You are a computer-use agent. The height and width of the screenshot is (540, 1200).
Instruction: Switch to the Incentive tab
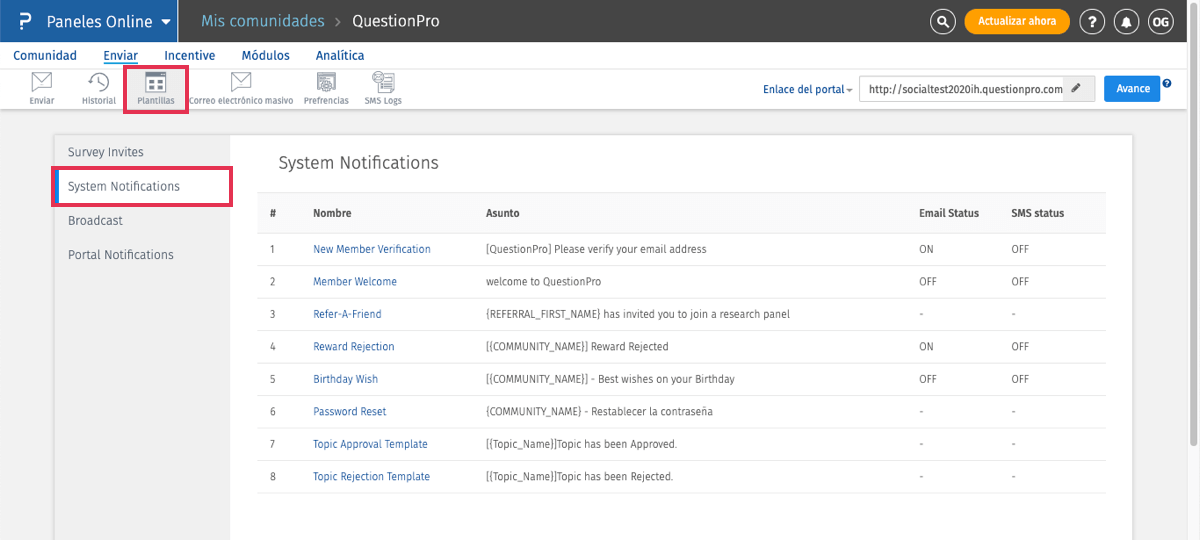click(x=190, y=56)
